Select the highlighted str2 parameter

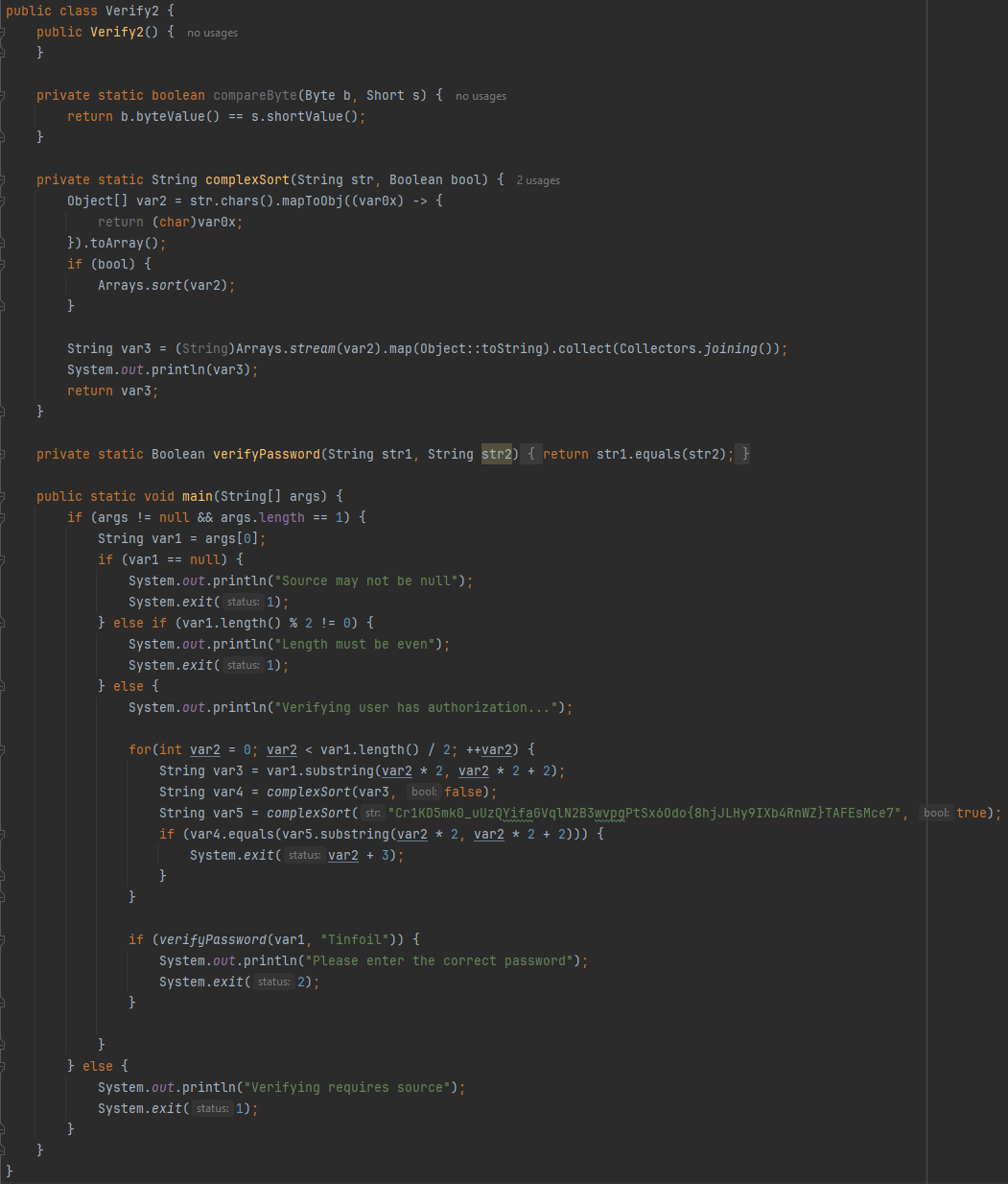click(x=497, y=454)
